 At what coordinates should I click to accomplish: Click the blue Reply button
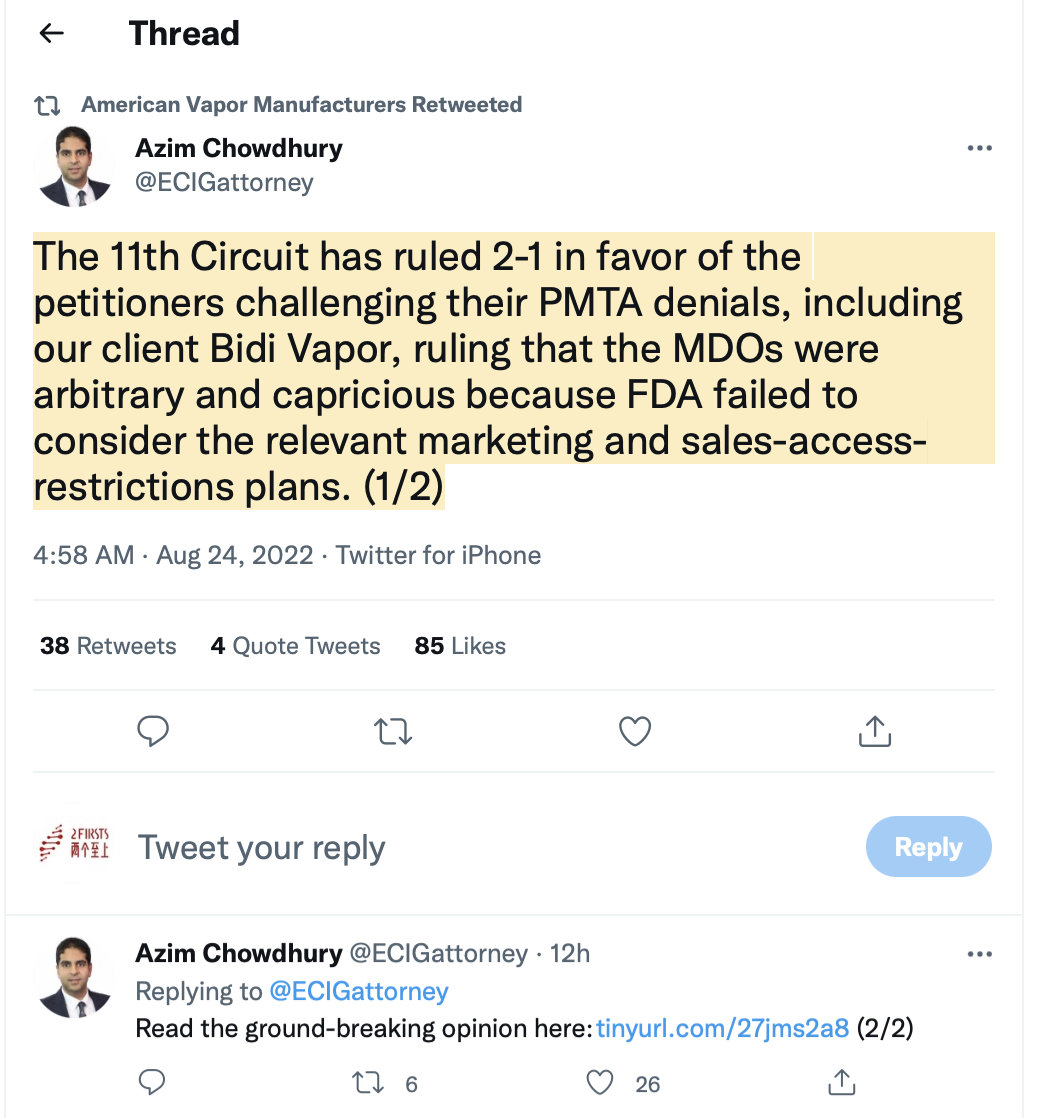pyautogui.click(x=928, y=847)
